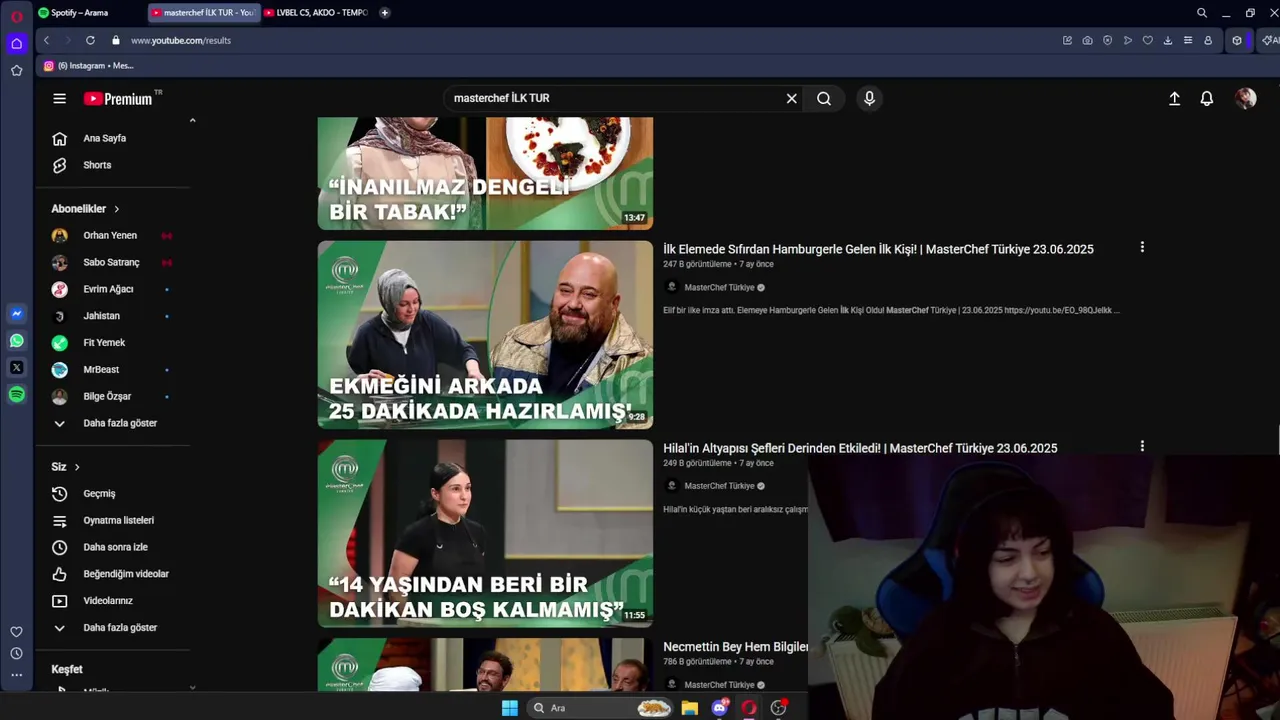Image resolution: width=1280 pixels, height=720 pixels.
Task: Open Messenger in Opera sidebar
Action: 16,314
